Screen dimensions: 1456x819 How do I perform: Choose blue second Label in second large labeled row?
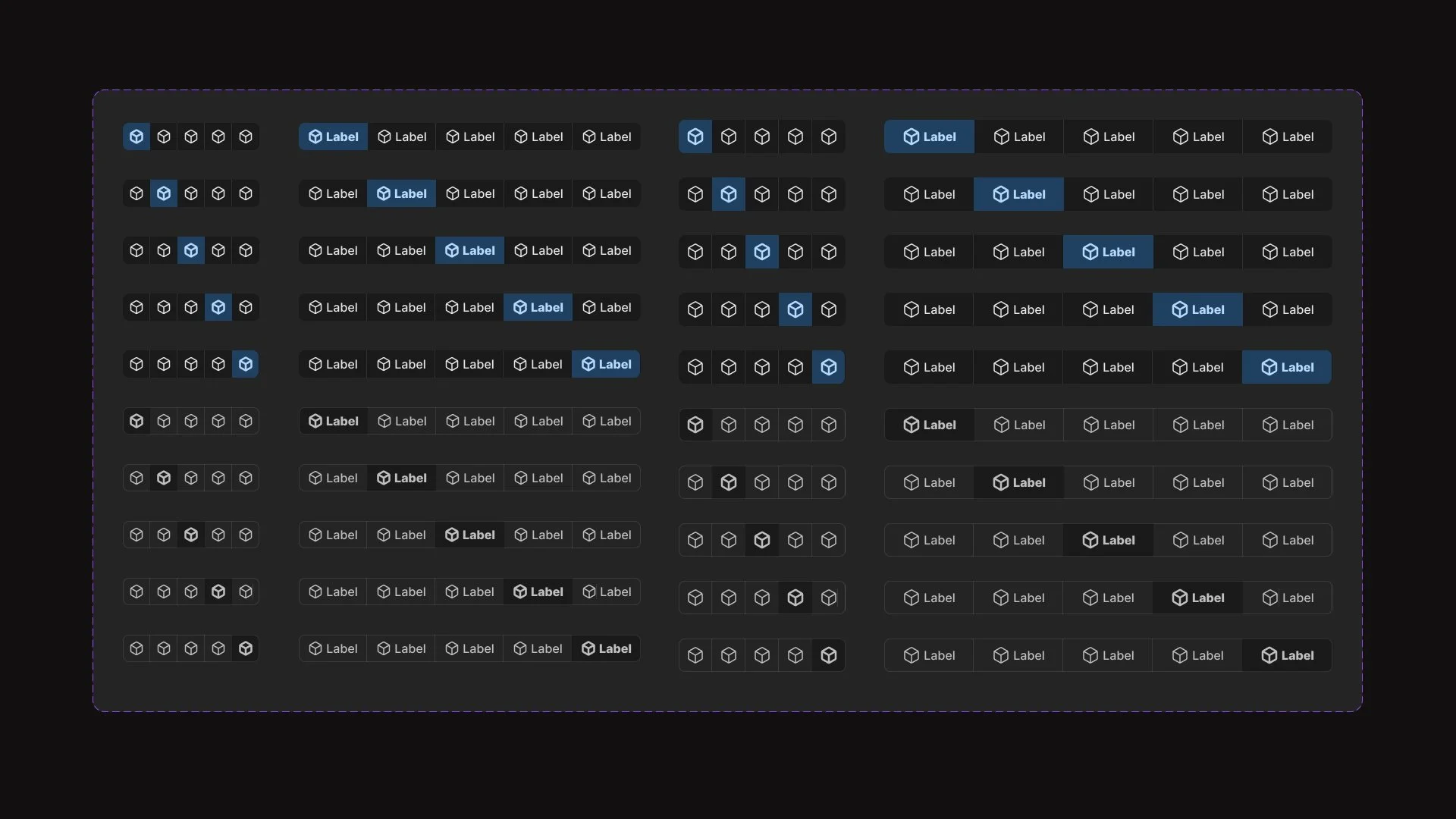(x=1018, y=194)
